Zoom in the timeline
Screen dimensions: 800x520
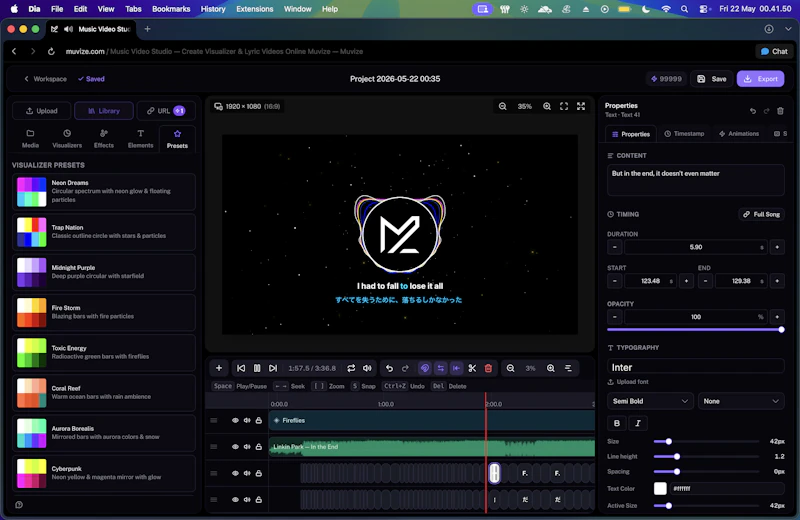pyautogui.click(x=551, y=368)
